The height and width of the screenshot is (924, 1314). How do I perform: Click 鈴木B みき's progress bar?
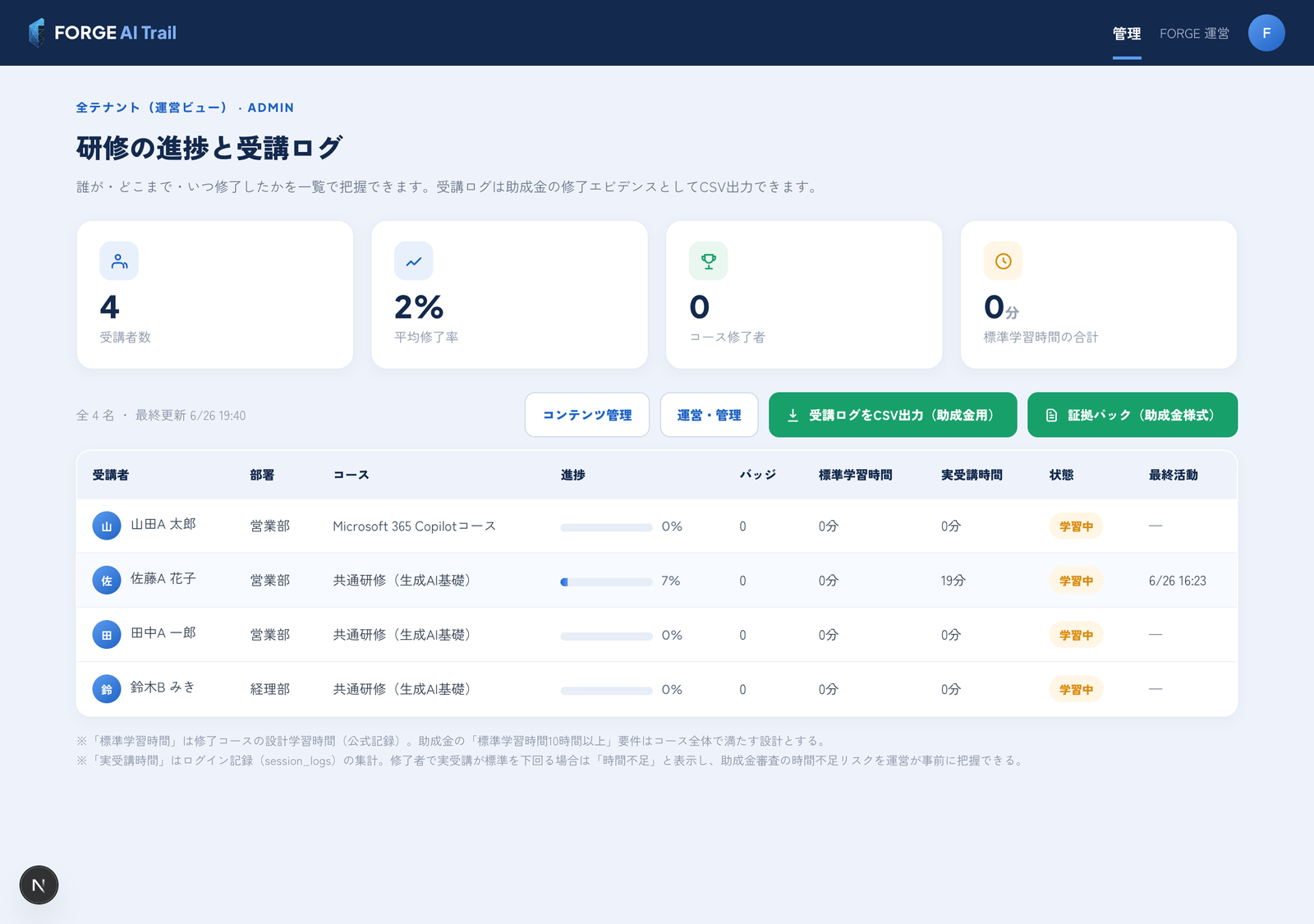click(x=606, y=691)
